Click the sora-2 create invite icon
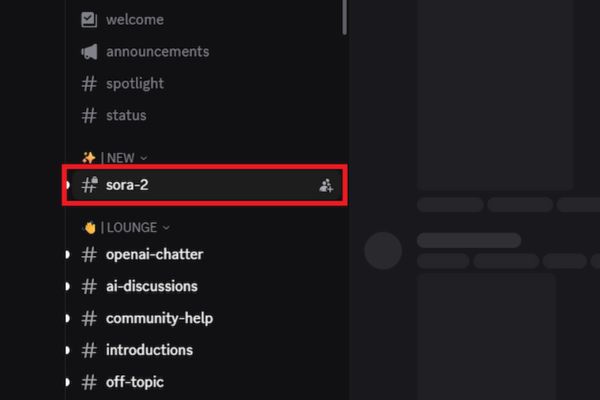Screen dimensions: 600x400 click(326, 185)
